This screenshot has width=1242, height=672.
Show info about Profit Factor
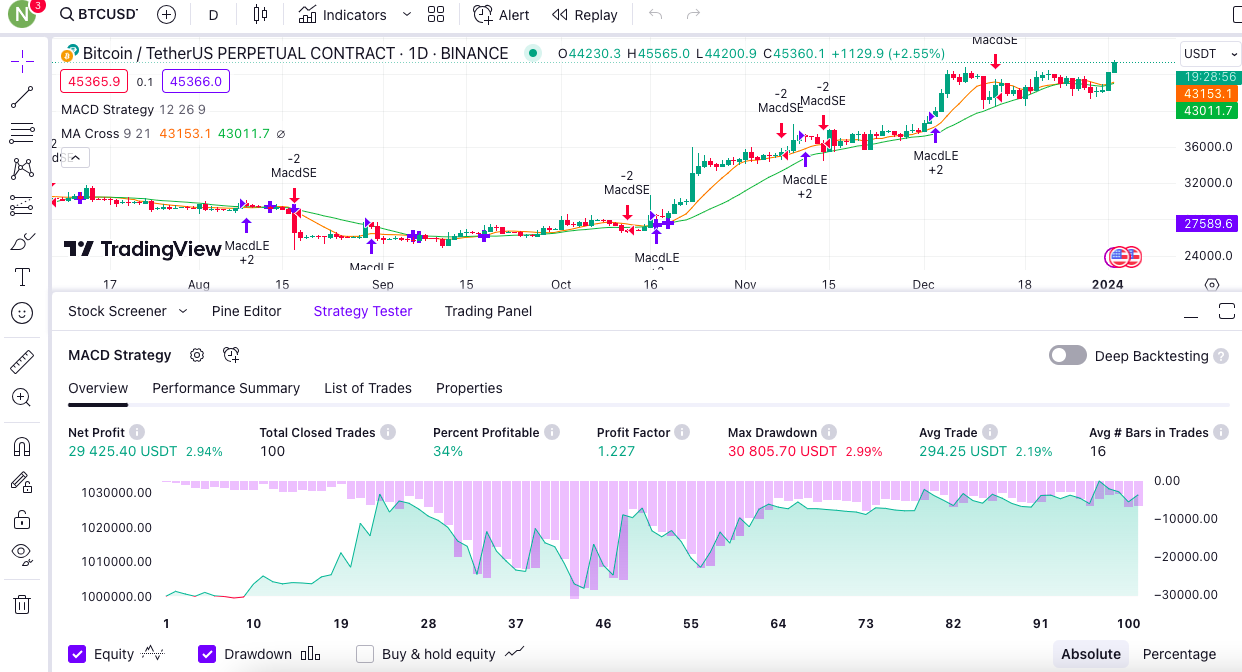click(682, 432)
